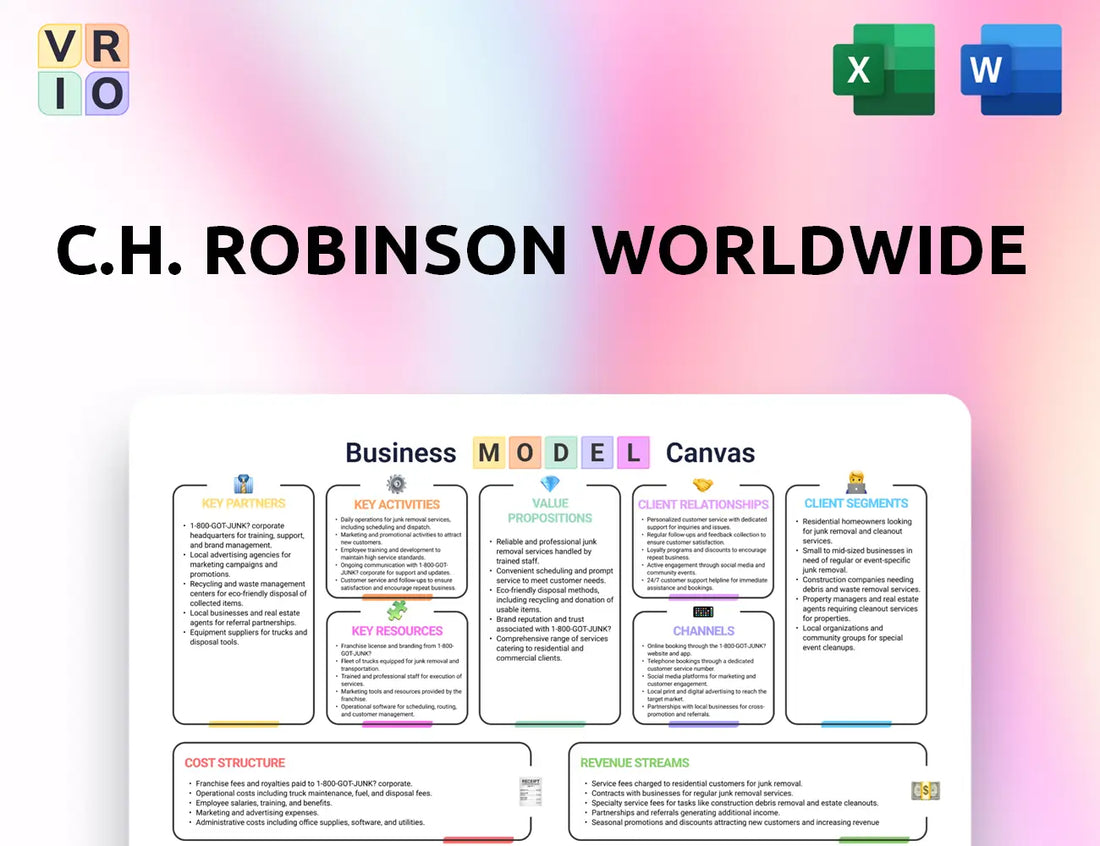
Task: Click the KEY PARTNERS heading
Action: 243,503
